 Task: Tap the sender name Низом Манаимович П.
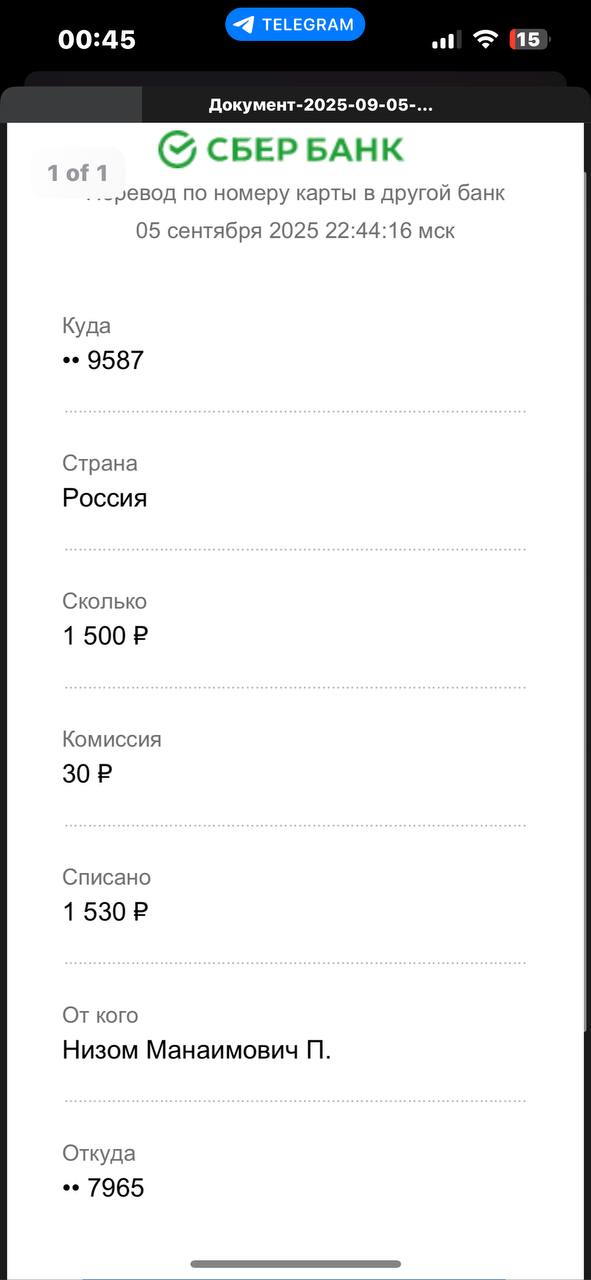point(196,1050)
